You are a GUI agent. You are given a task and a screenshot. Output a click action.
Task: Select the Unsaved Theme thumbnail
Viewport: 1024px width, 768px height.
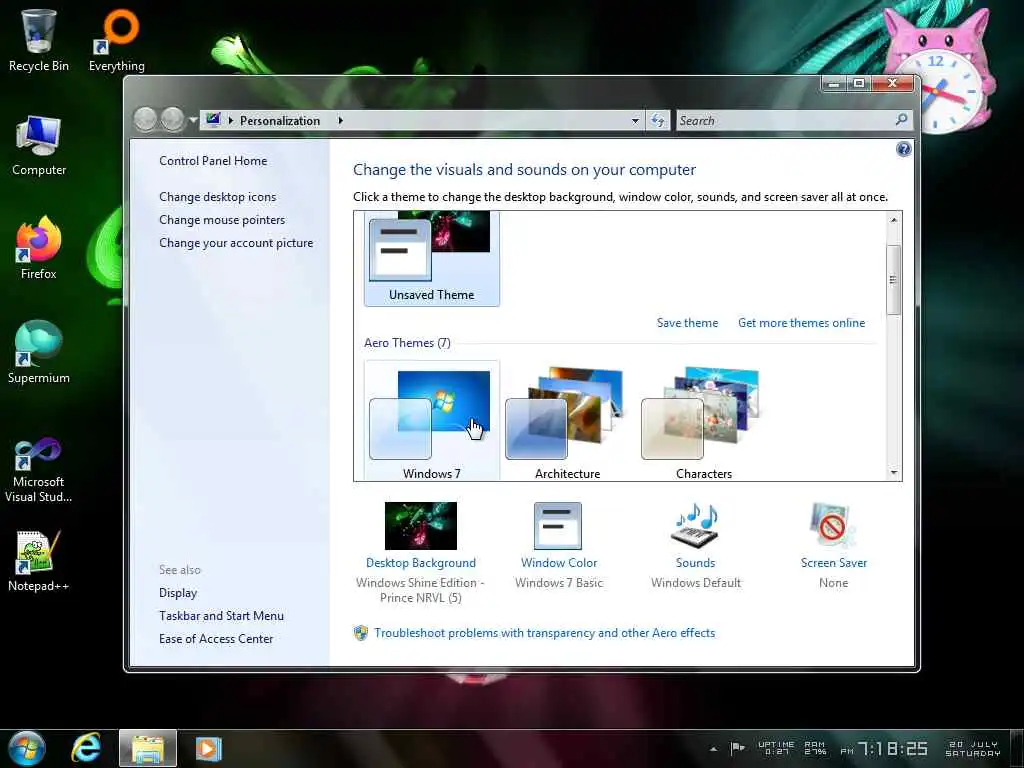pyautogui.click(x=432, y=259)
